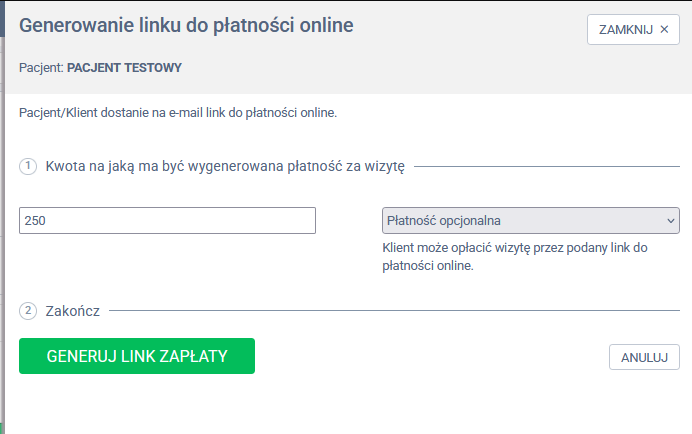This screenshot has height=434, width=692.
Task: Expand the chevron arrow of payment type dropdown
Action: 671,220
